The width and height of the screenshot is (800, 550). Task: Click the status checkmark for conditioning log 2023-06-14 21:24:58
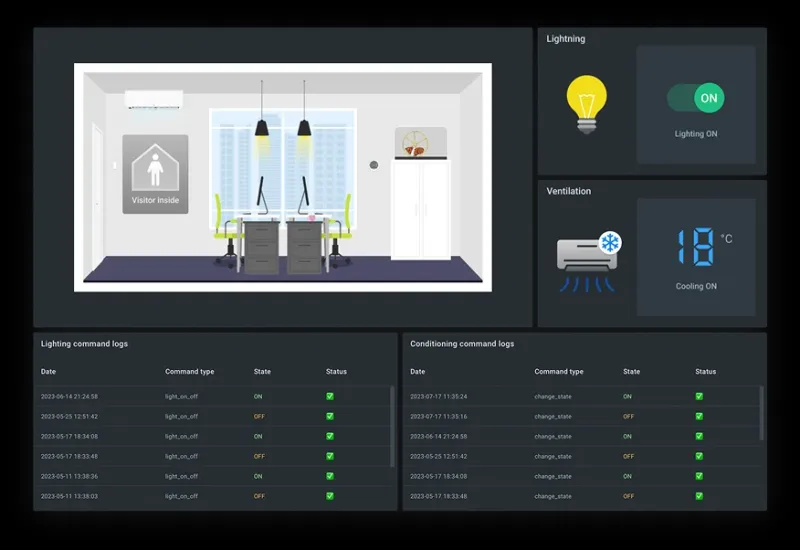699,436
